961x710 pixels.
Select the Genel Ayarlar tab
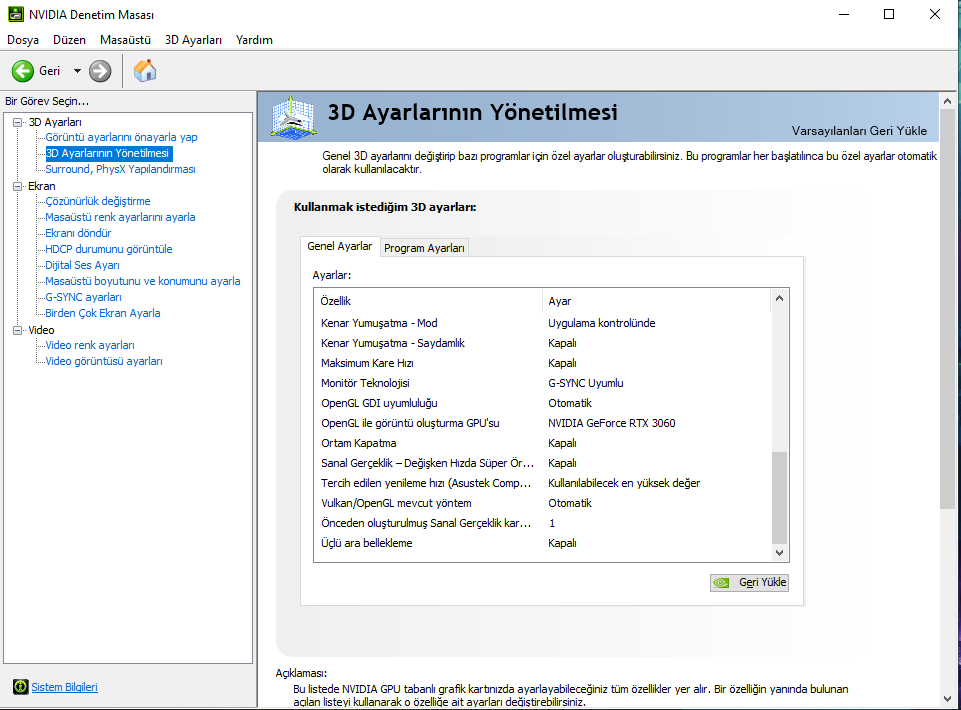(x=340, y=246)
